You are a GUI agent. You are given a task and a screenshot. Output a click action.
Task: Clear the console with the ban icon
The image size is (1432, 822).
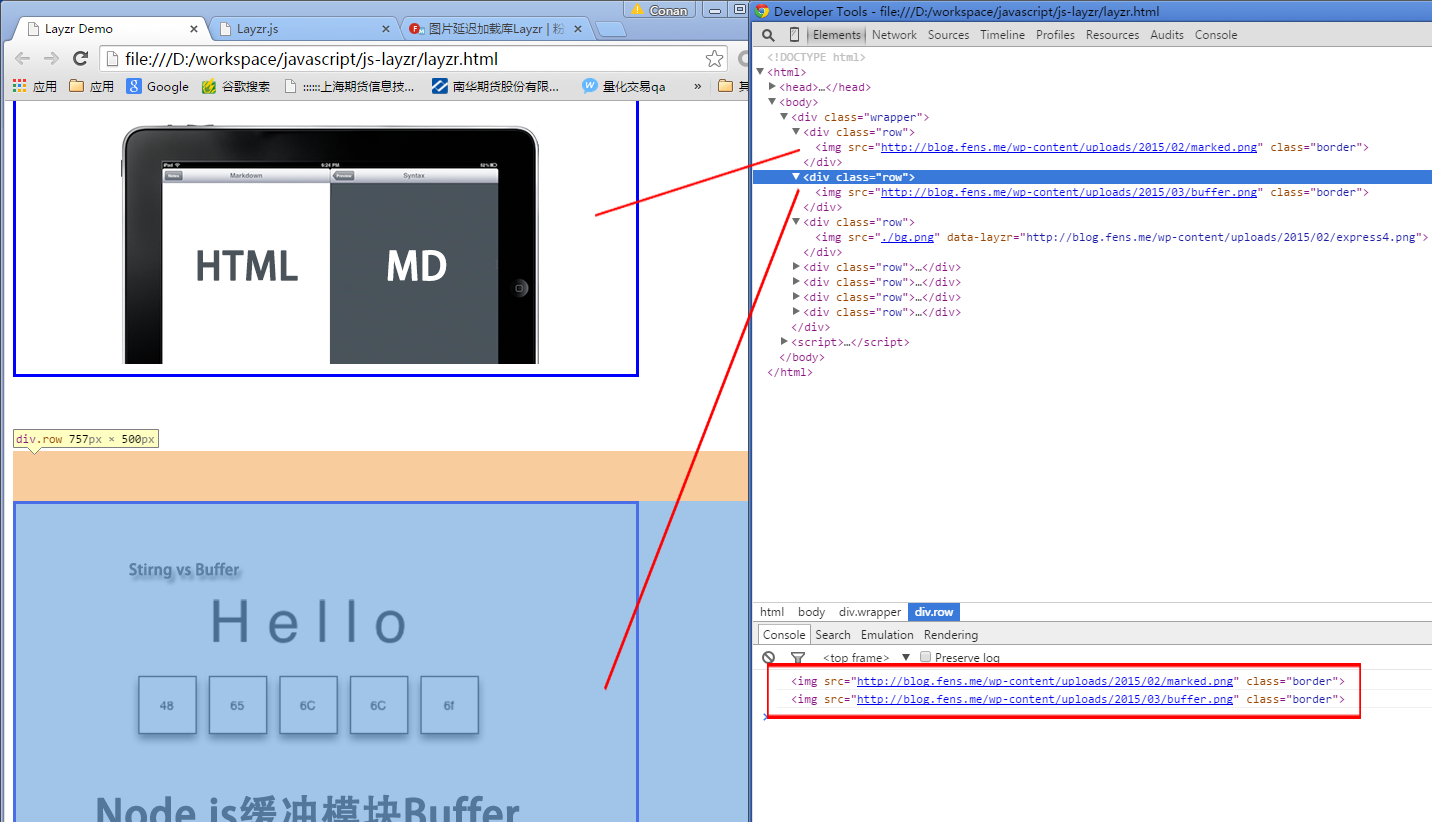pos(768,657)
